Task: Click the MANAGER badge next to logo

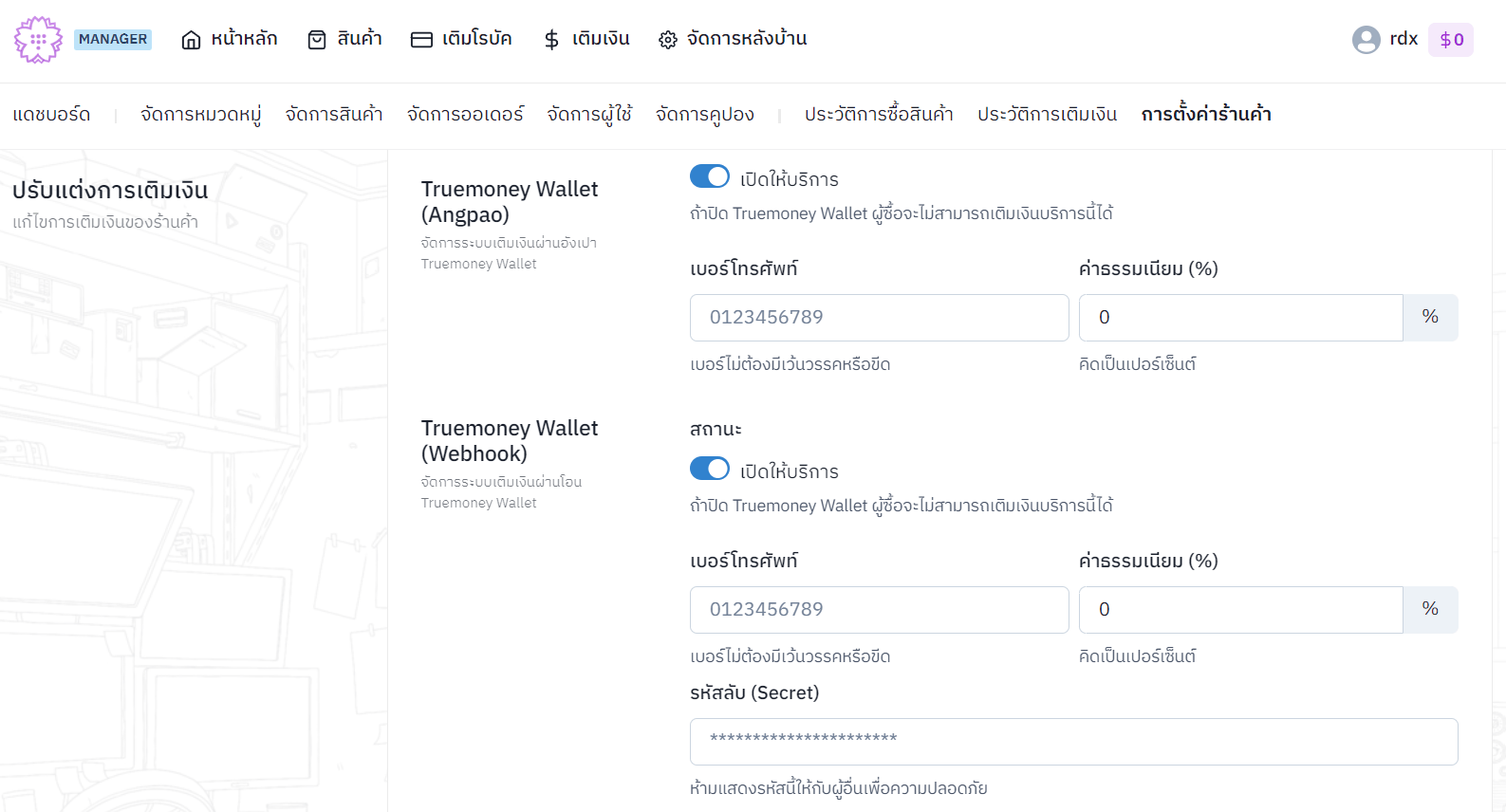Action: pos(112,39)
